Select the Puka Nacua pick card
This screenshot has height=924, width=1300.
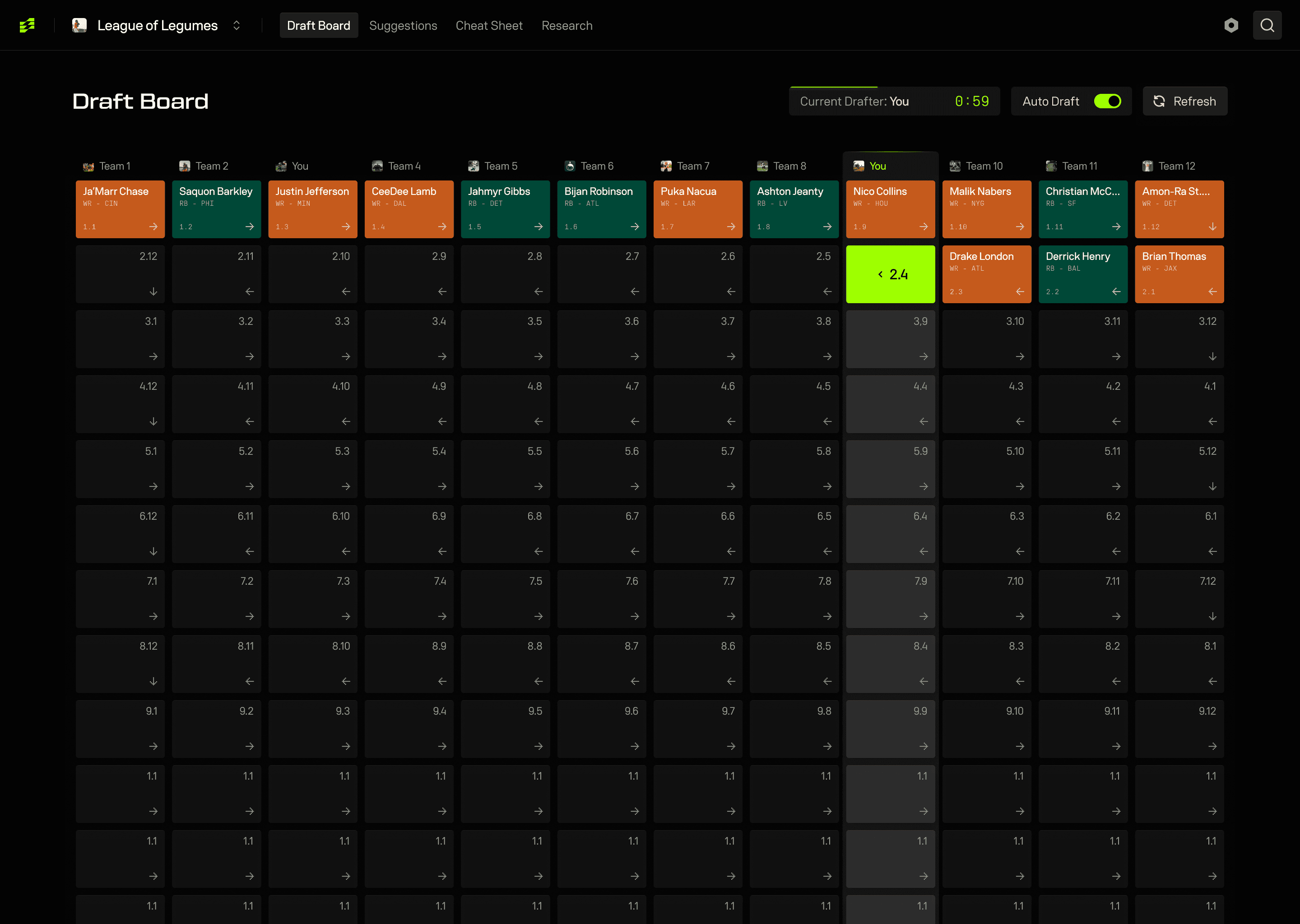click(698, 209)
